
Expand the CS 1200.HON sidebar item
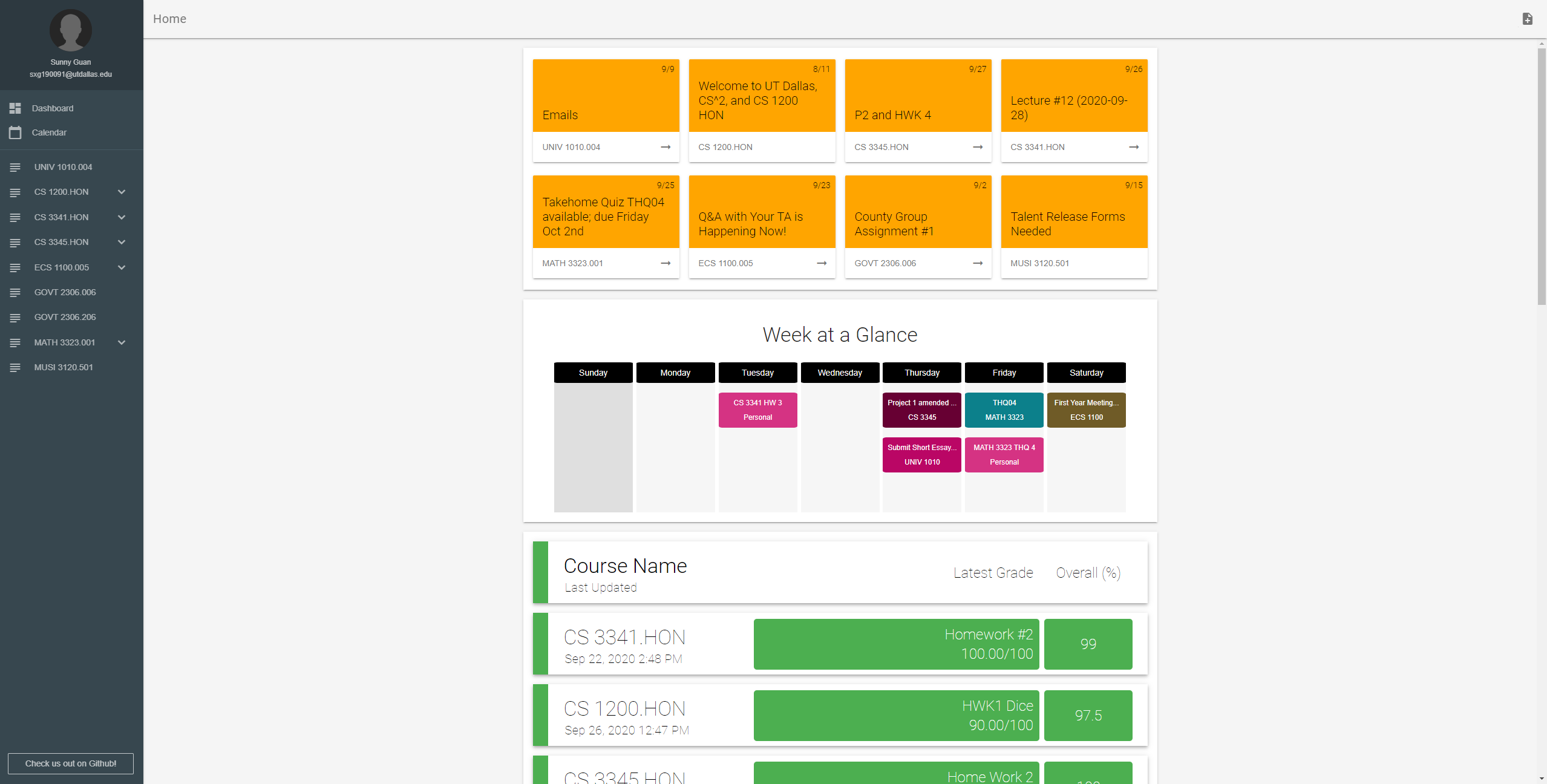point(122,192)
